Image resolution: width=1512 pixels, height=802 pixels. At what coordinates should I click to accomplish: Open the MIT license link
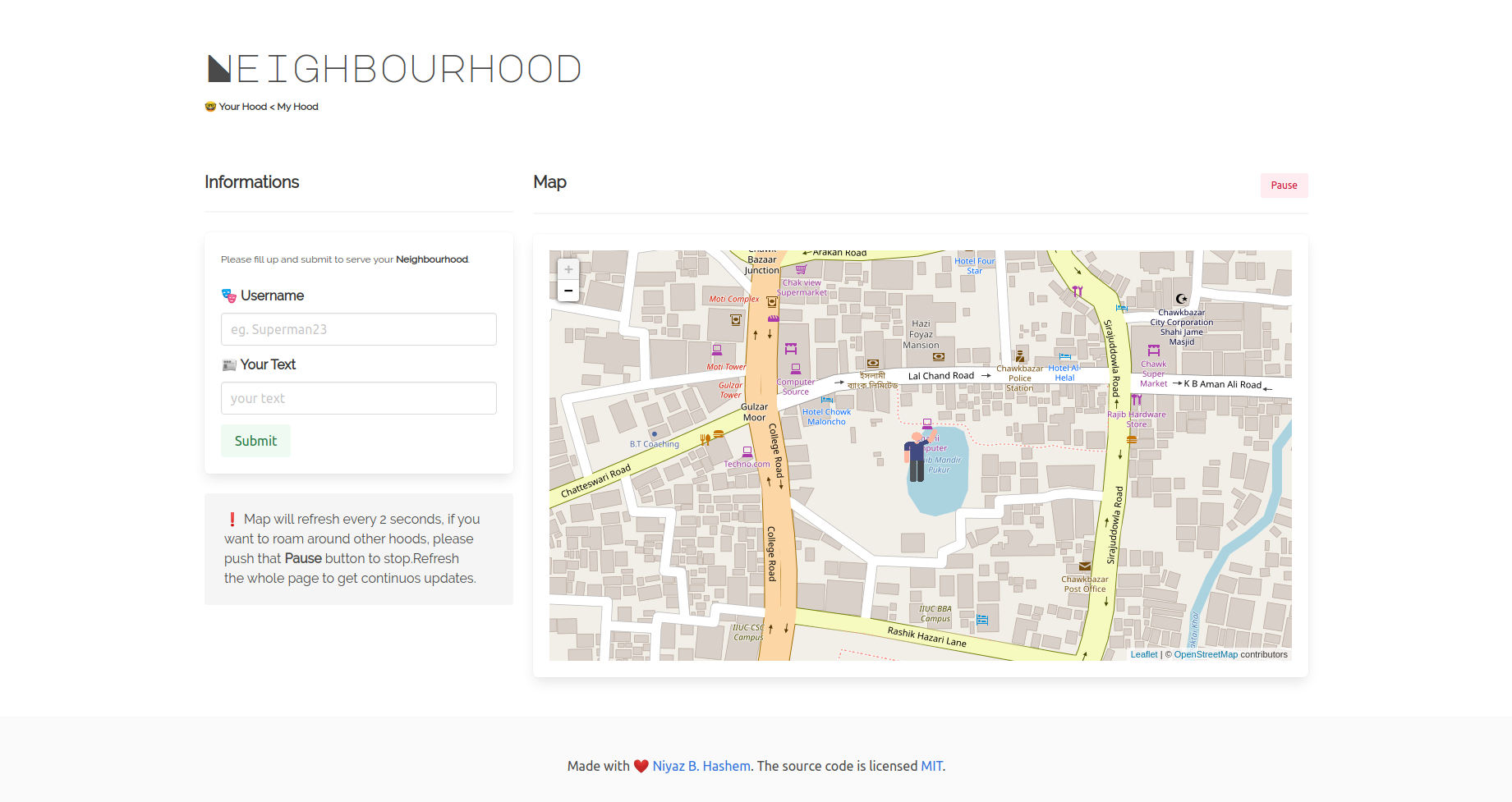[931, 766]
